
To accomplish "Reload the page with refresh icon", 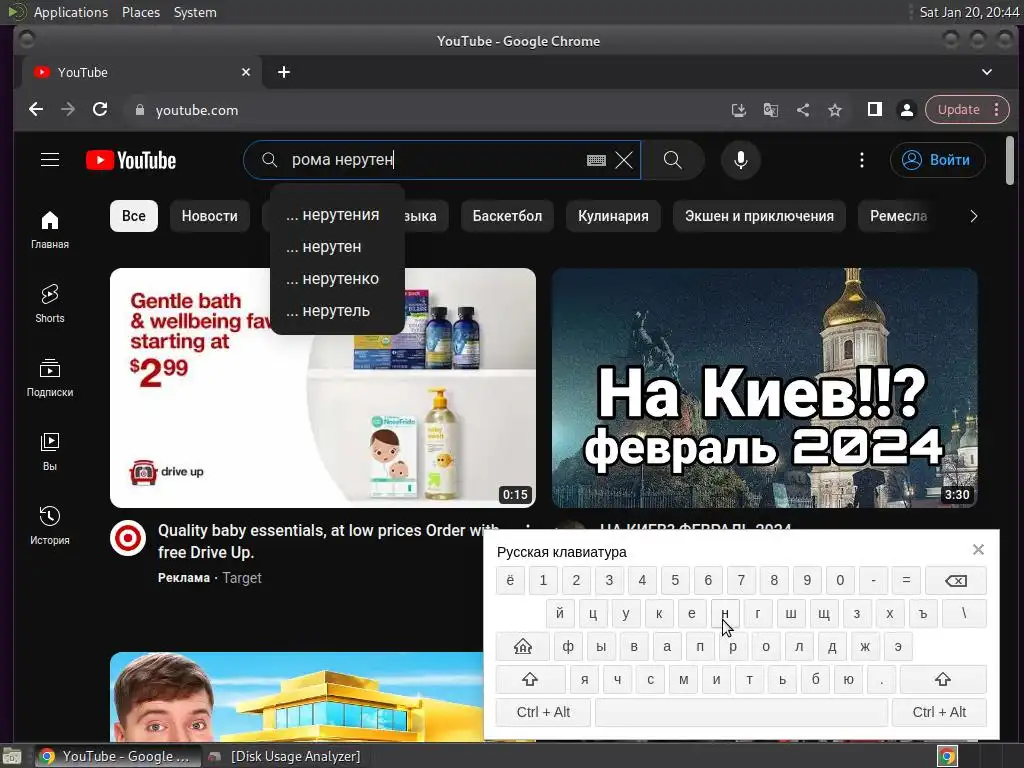I will point(100,110).
